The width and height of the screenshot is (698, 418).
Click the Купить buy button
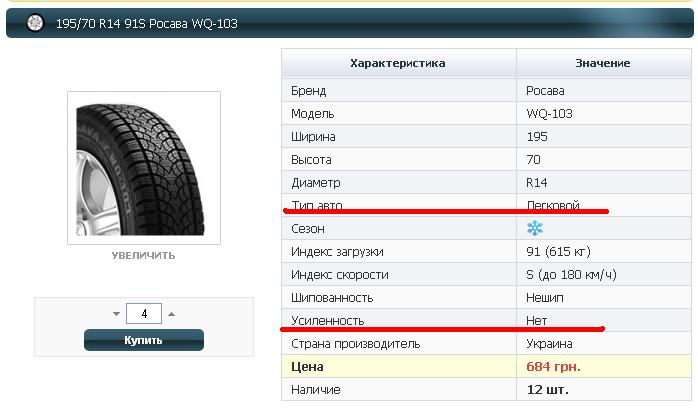coord(144,340)
